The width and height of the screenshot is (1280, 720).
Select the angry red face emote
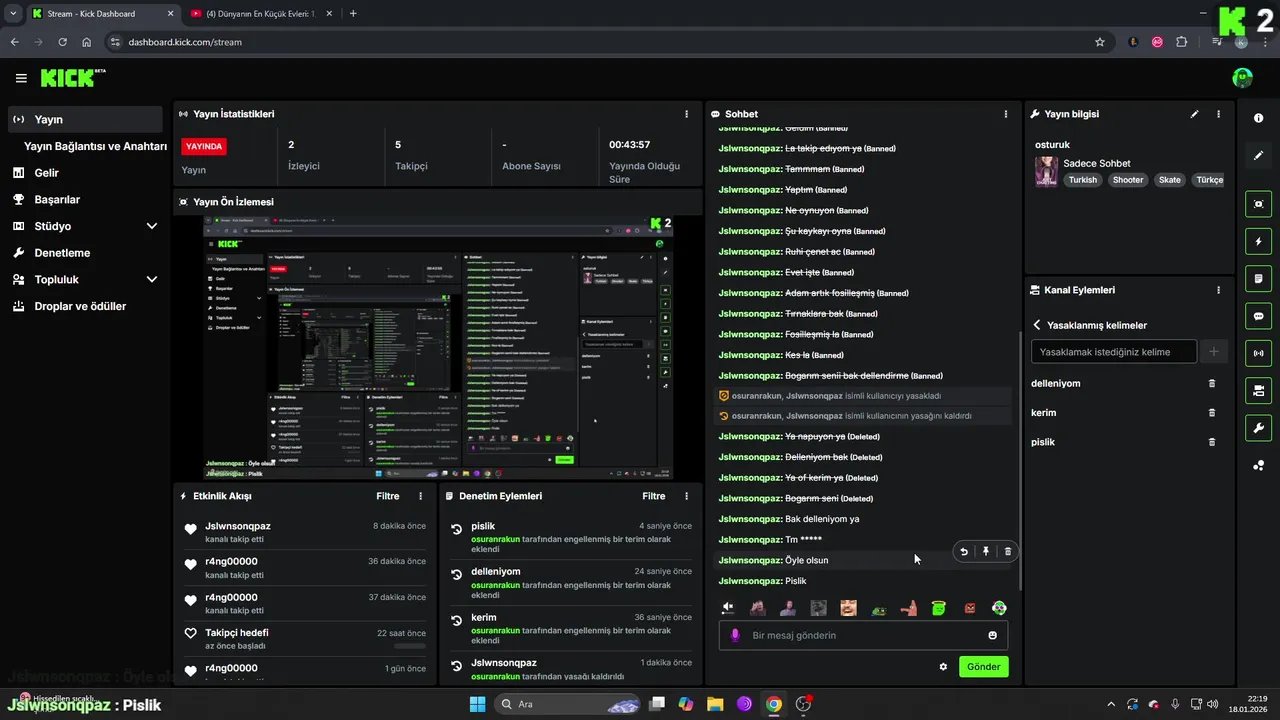969,607
